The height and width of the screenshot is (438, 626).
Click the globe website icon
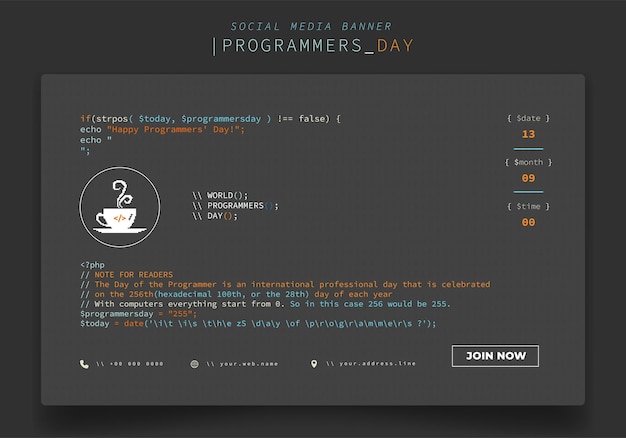click(x=194, y=364)
